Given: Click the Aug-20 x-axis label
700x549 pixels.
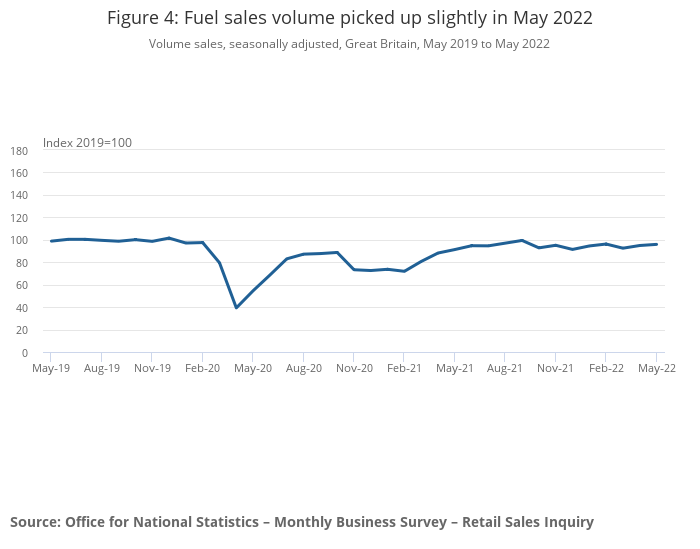Looking at the screenshot, I should [x=303, y=368].
